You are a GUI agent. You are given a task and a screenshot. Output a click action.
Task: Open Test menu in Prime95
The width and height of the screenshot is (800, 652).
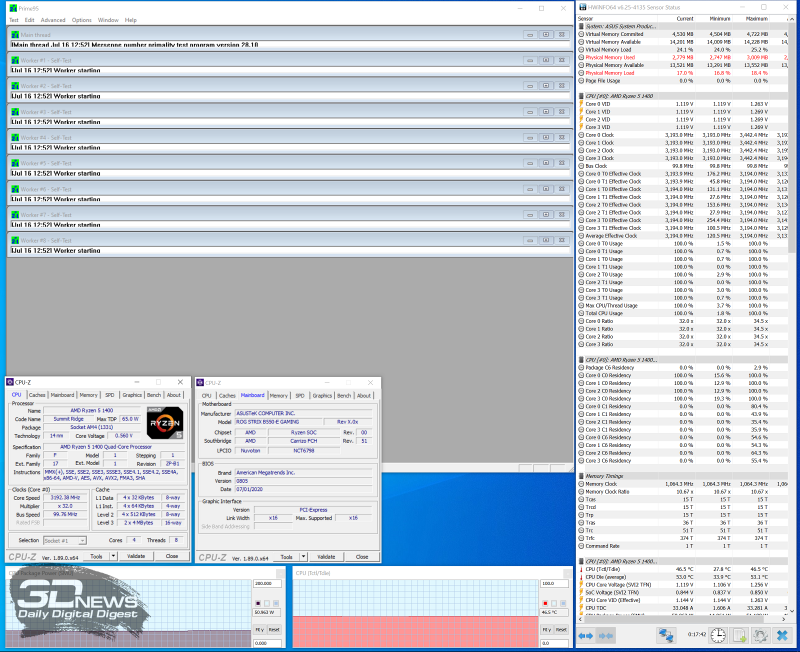(x=14, y=20)
